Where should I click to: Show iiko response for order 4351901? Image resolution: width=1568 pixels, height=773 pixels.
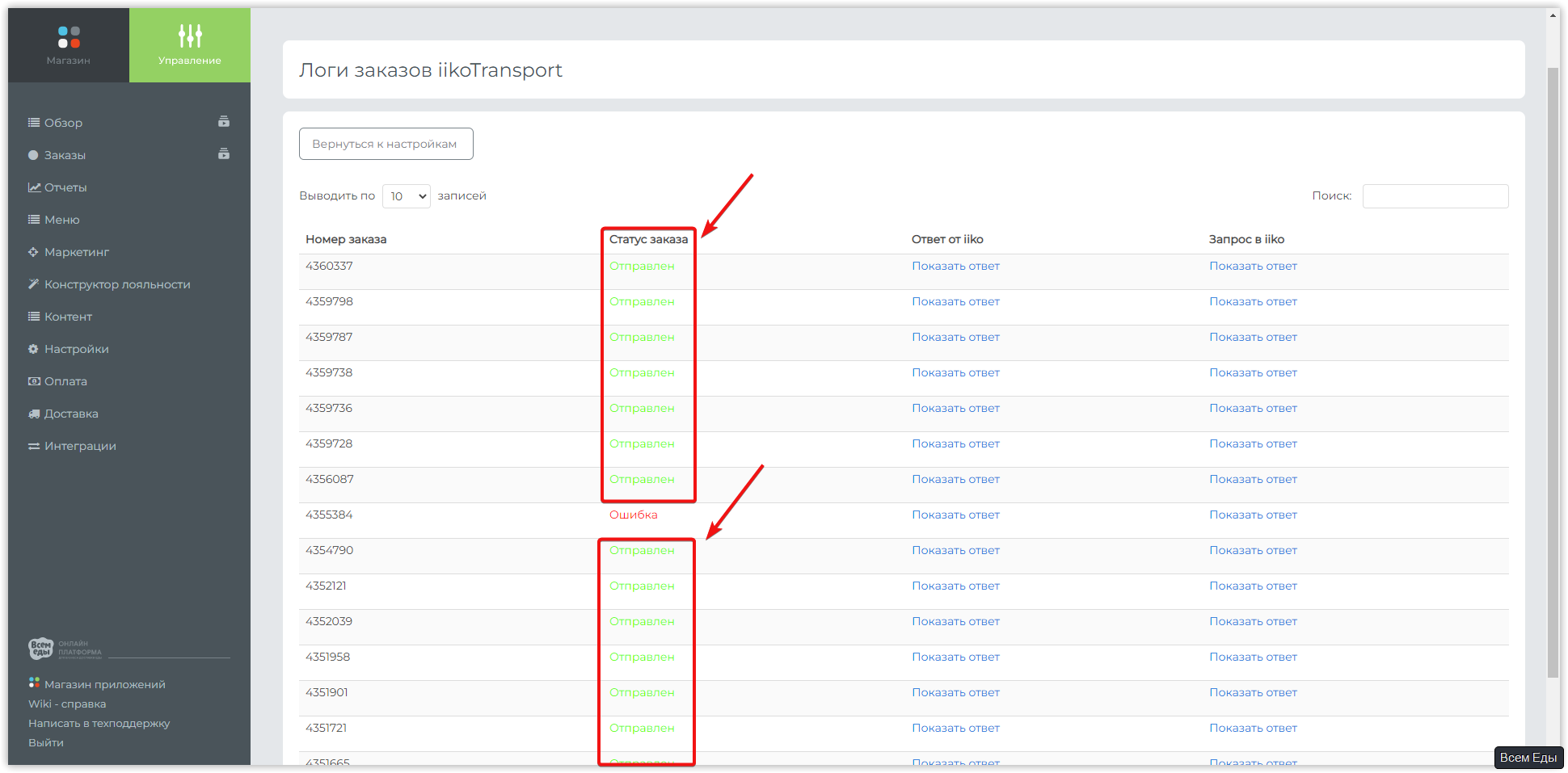coord(955,692)
